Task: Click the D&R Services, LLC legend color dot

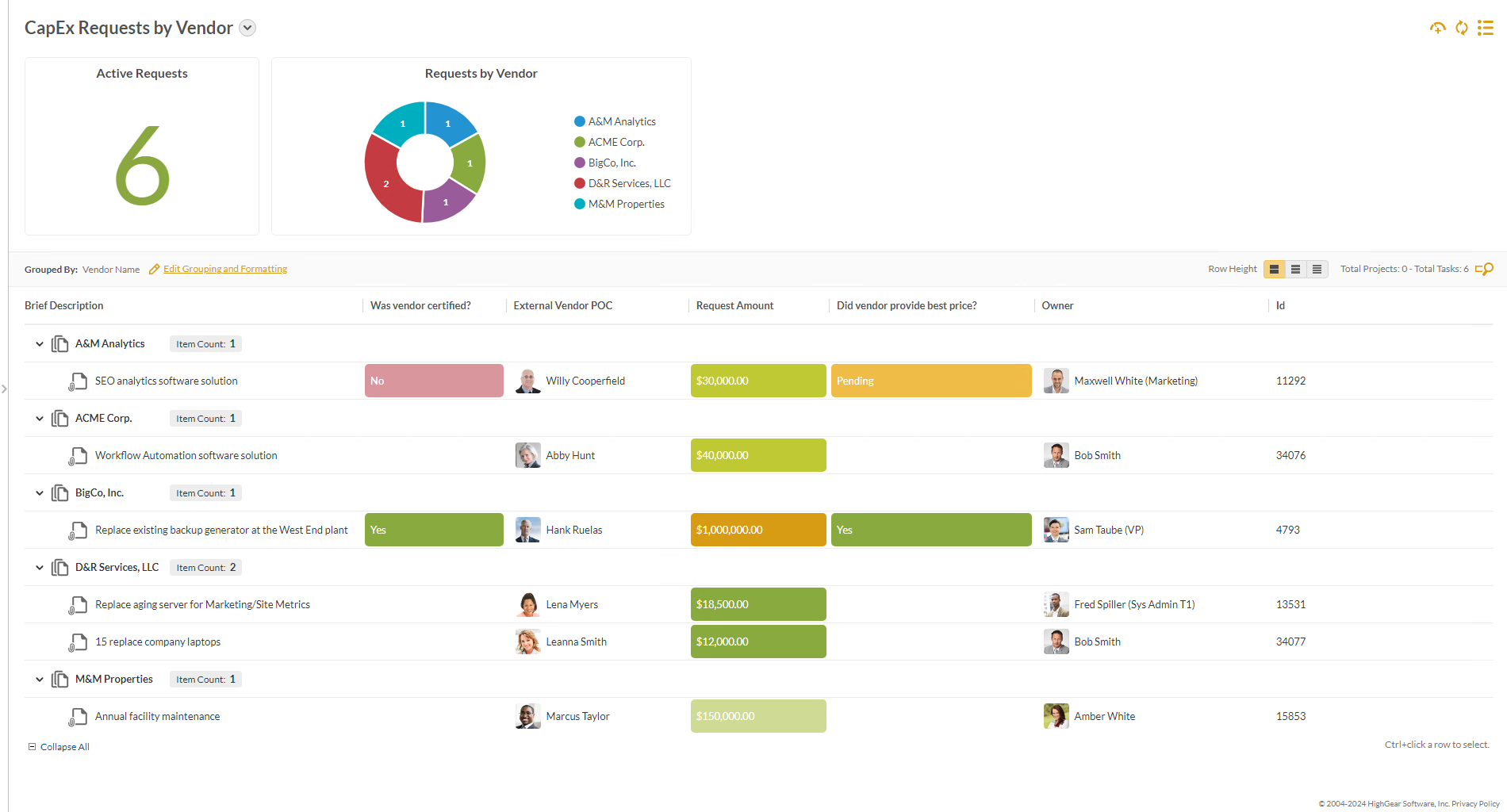Action: 580,183
